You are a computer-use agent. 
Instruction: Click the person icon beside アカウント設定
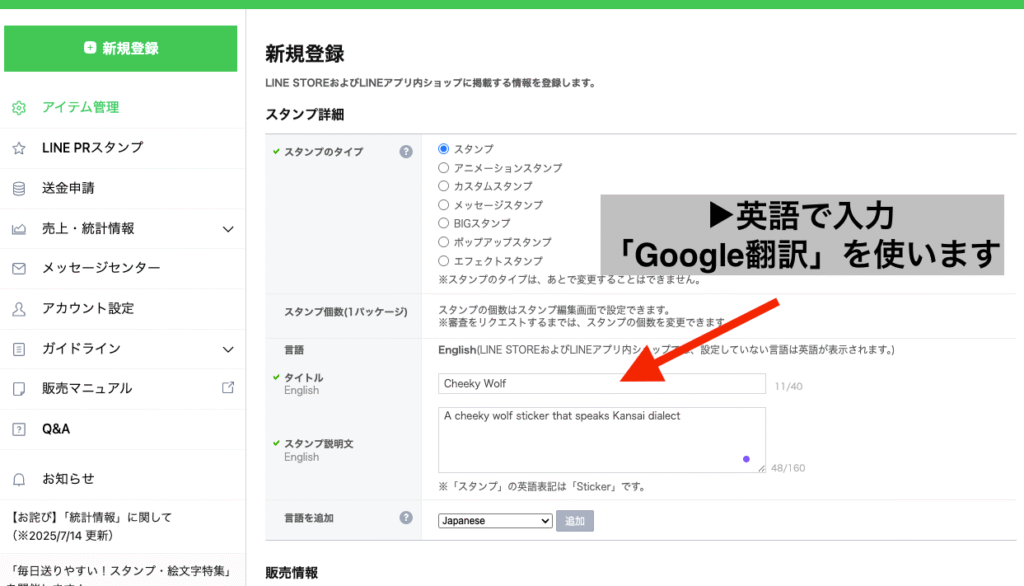click(19, 309)
